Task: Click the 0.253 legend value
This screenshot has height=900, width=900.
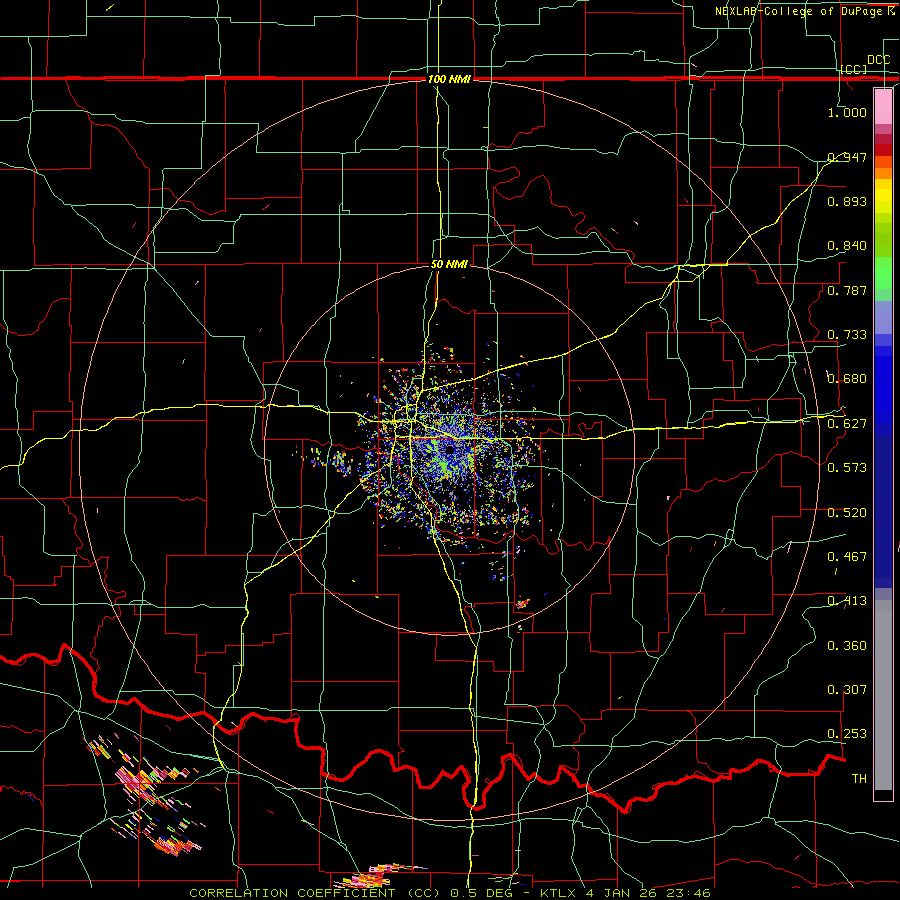Action: click(x=847, y=734)
